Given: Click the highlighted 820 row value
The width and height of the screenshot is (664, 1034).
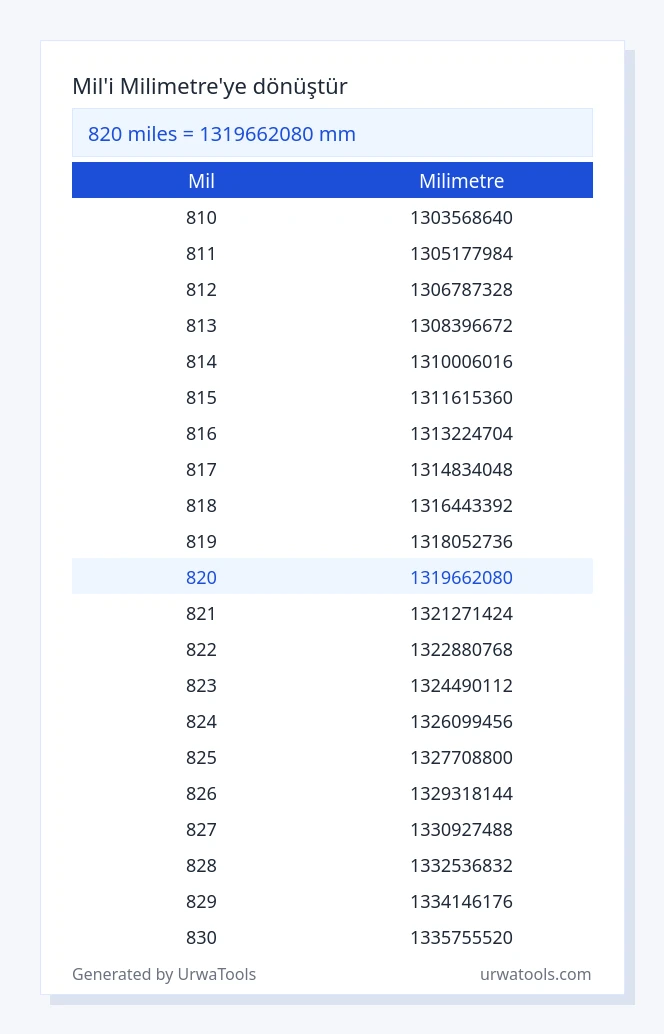Looking at the screenshot, I should pos(201,577).
